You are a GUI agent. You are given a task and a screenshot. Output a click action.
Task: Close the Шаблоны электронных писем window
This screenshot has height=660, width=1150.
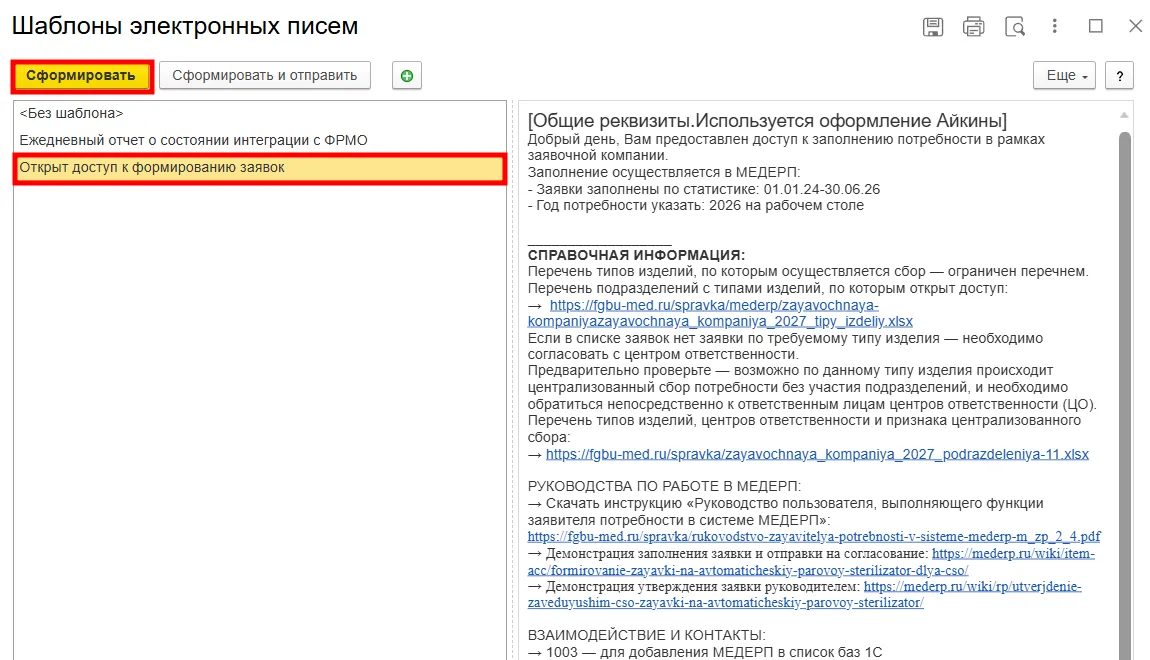point(1135,26)
